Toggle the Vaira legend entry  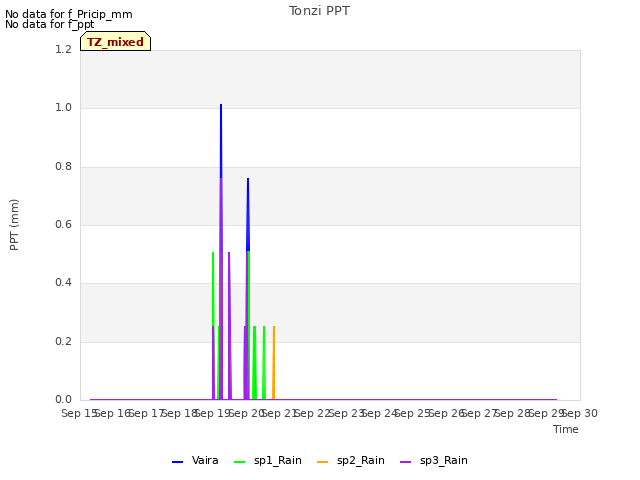pyautogui.click(x=195, y=461)
